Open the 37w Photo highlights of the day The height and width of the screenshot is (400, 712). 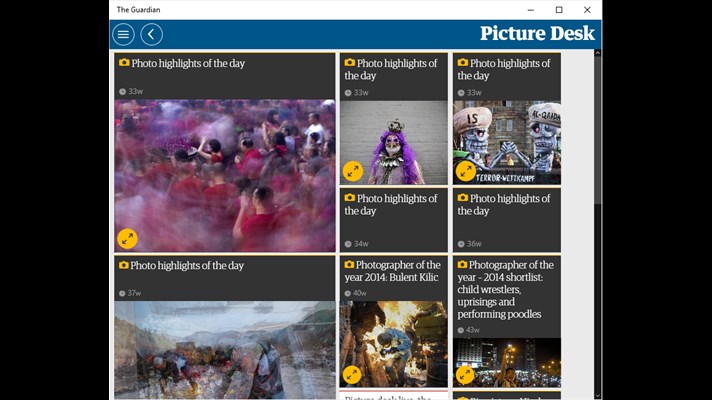[187, 265]
